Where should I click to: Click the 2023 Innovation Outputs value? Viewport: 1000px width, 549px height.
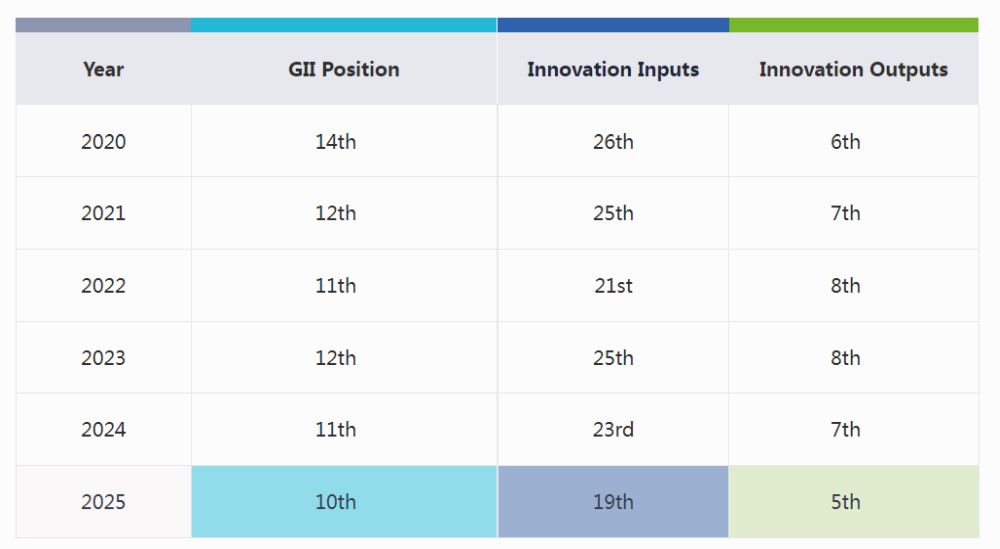point(845,357)
